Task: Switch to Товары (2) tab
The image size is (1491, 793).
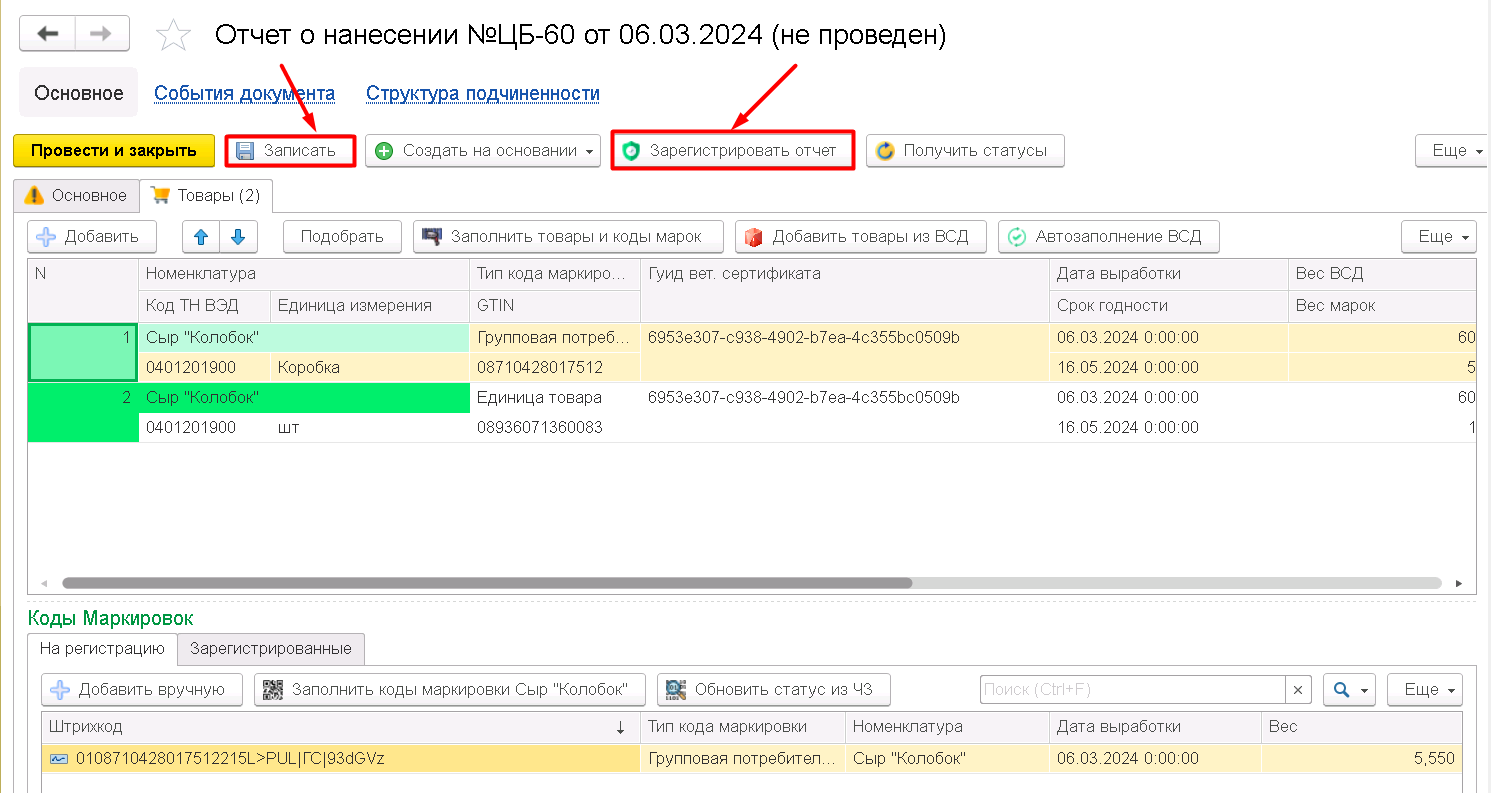Action: click(x=206, y=195)
